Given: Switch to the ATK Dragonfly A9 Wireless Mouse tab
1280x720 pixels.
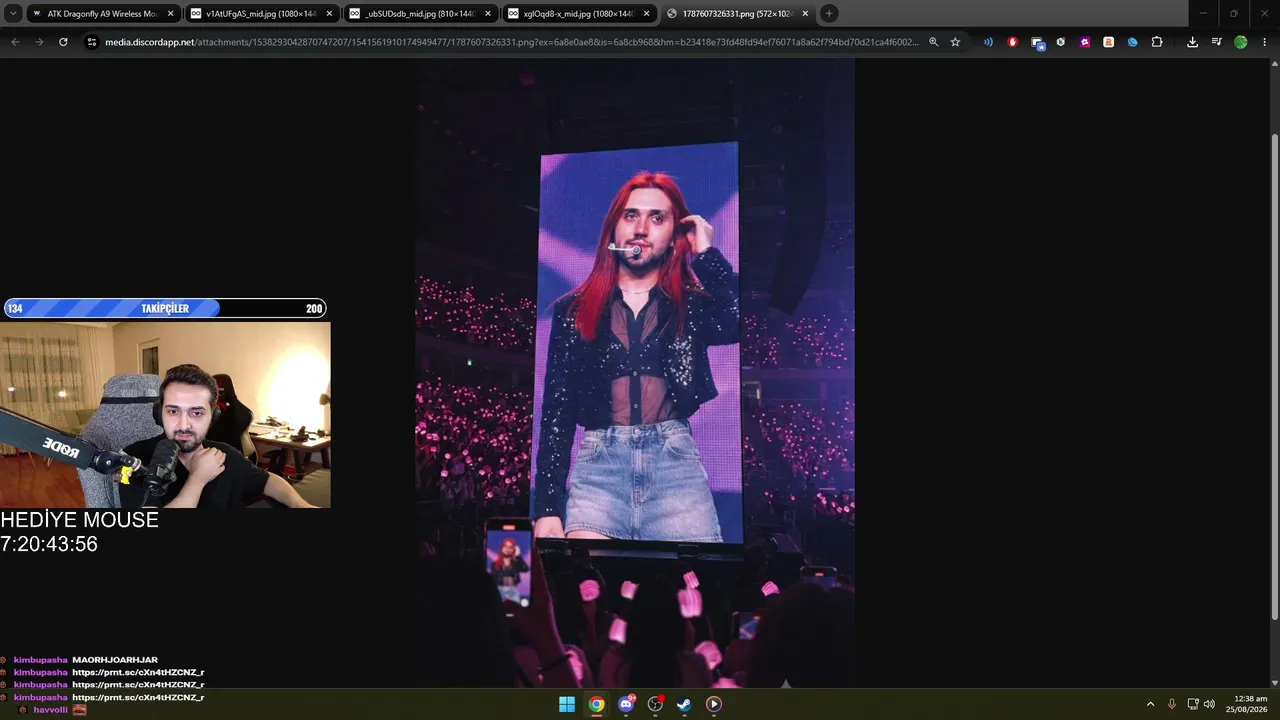Looking at the screenshot, I should click(x=103, y=14).
